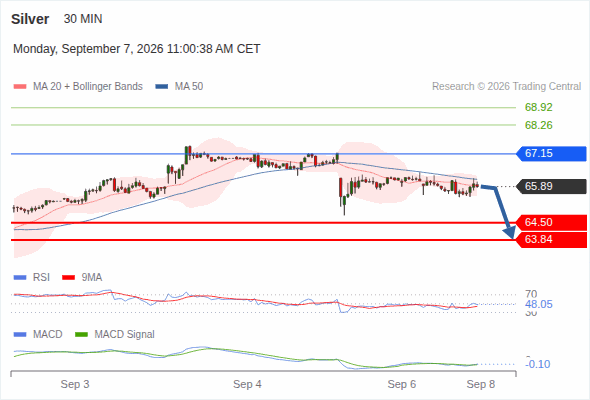Toggle the RSI legend entry
590x400 pixels.
(x=32, y=278)
